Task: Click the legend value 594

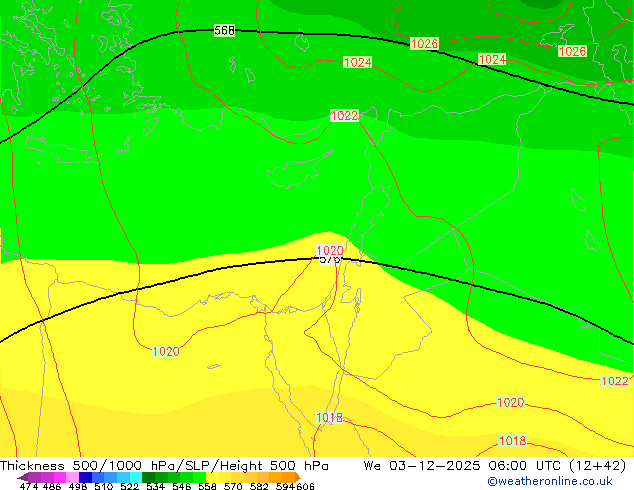Action: (285, 486)
